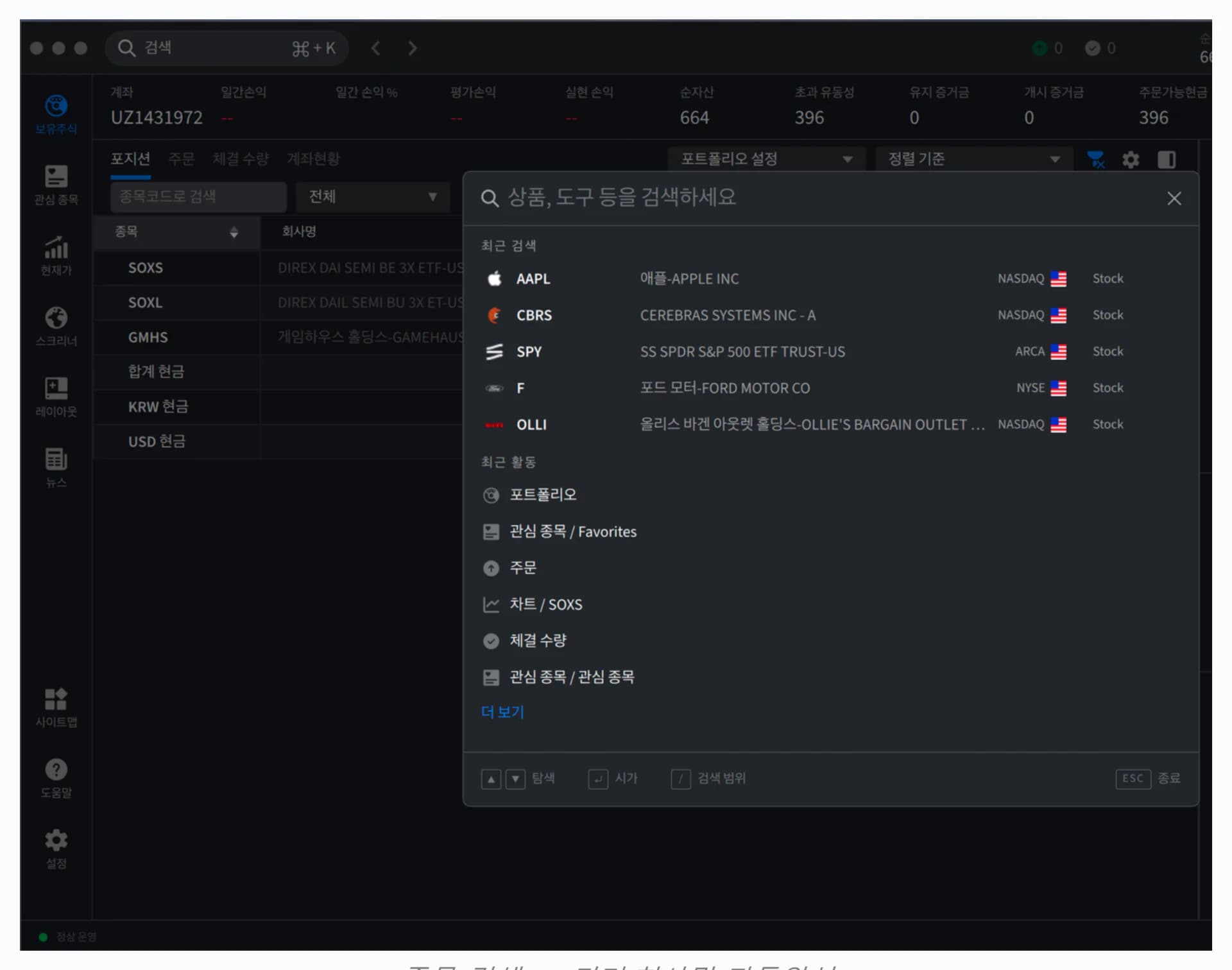Expand the 정렬 기준 sort dropdown
The width and height of the screenshot is (1232, 970).
point(974,159)
